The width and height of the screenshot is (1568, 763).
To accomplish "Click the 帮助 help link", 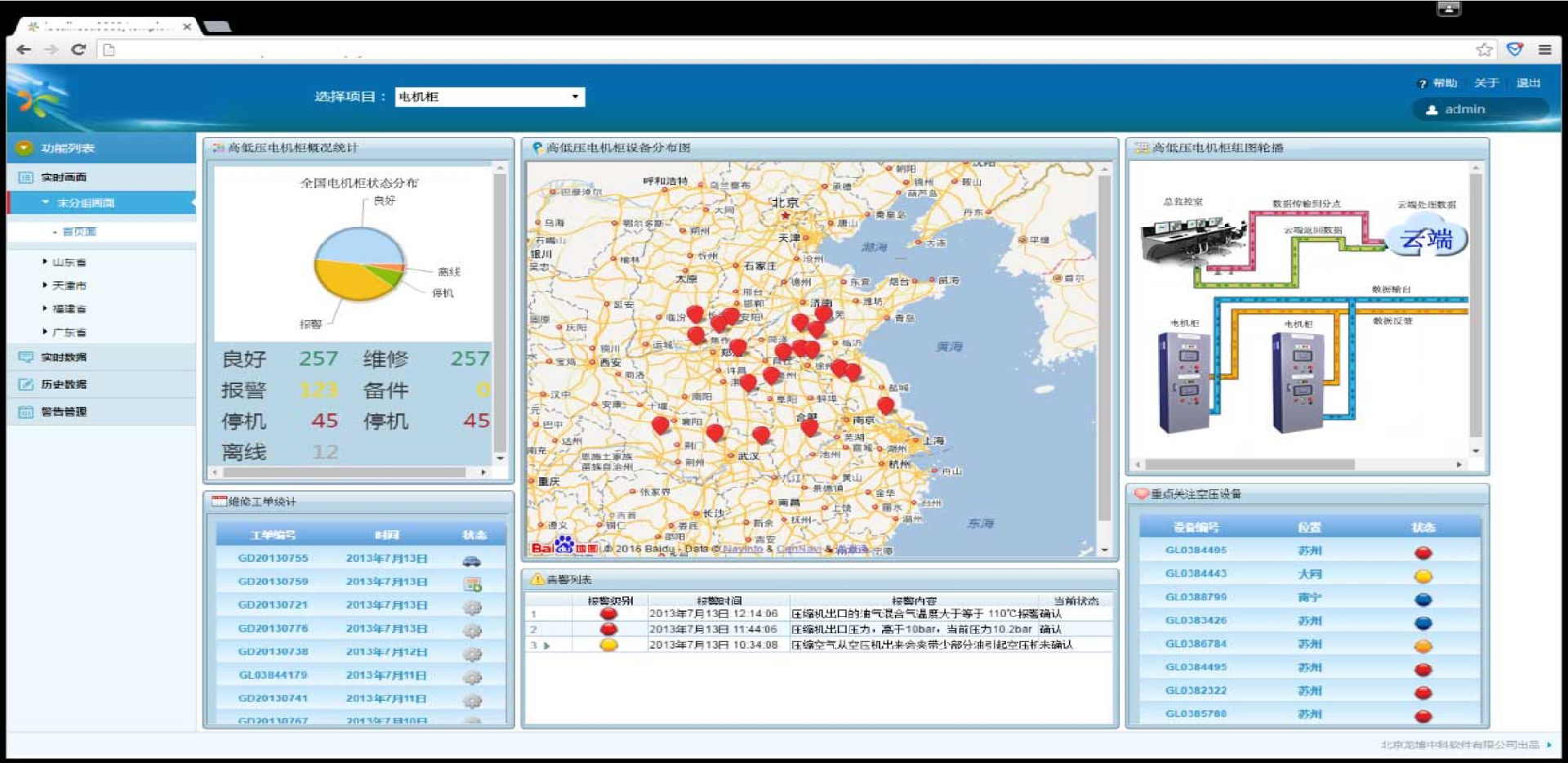I will pyautogui.click(x=1444, y=83).
